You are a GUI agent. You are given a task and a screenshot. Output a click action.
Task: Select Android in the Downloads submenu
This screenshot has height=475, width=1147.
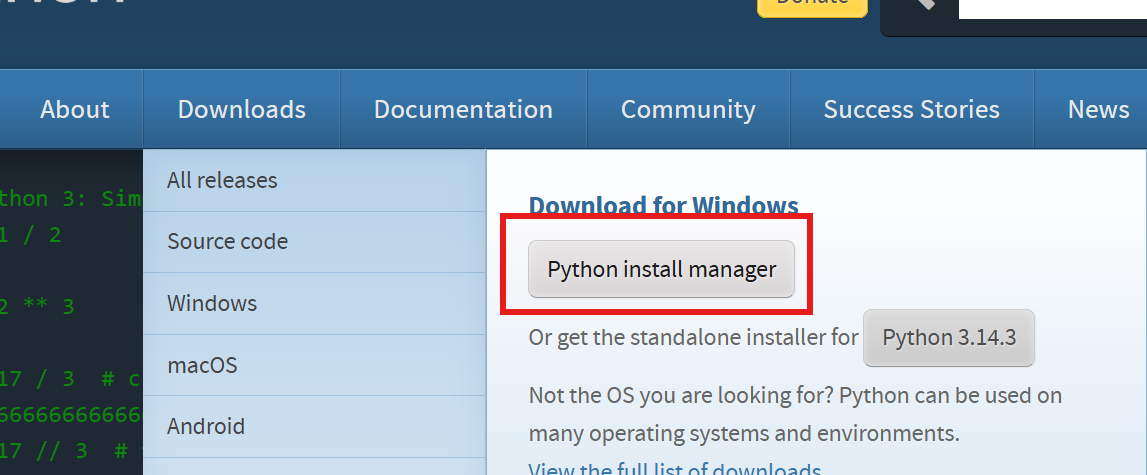click(314, 426)
